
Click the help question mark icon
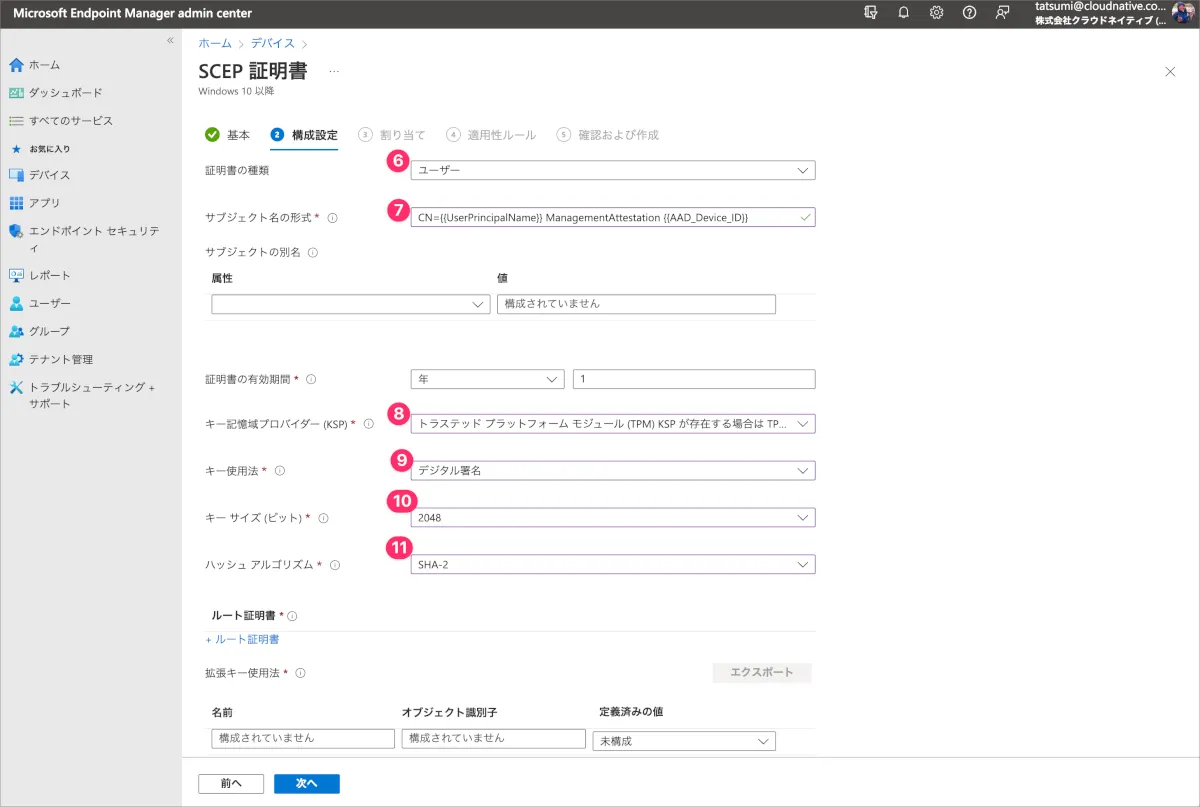pyautogui.click(x=969, y=13)
